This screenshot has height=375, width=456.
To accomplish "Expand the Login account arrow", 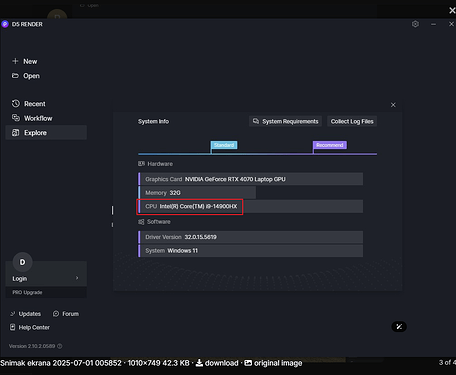I will (77, 278).
